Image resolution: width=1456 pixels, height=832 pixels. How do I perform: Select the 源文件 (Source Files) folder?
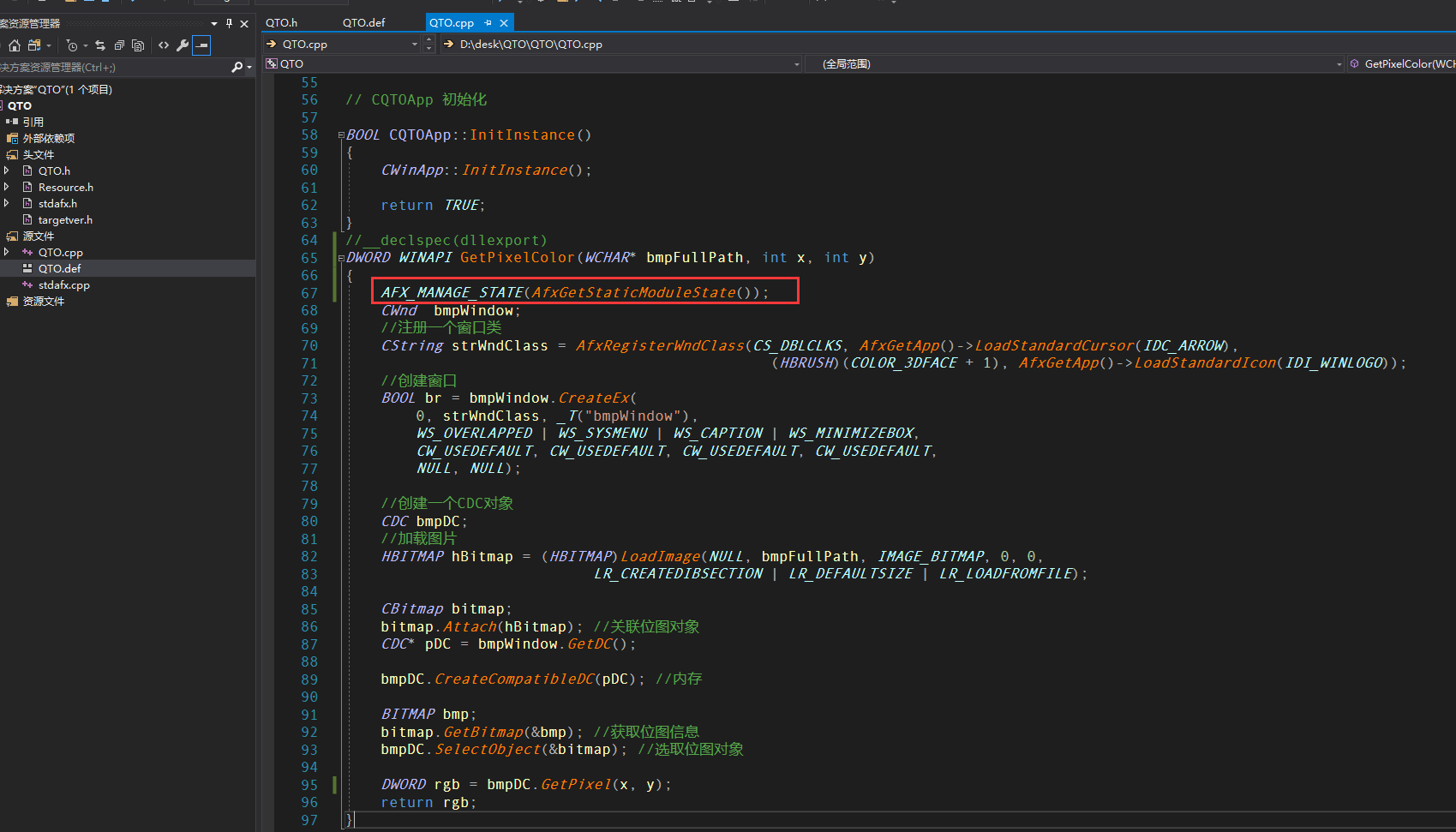(39, 236)
